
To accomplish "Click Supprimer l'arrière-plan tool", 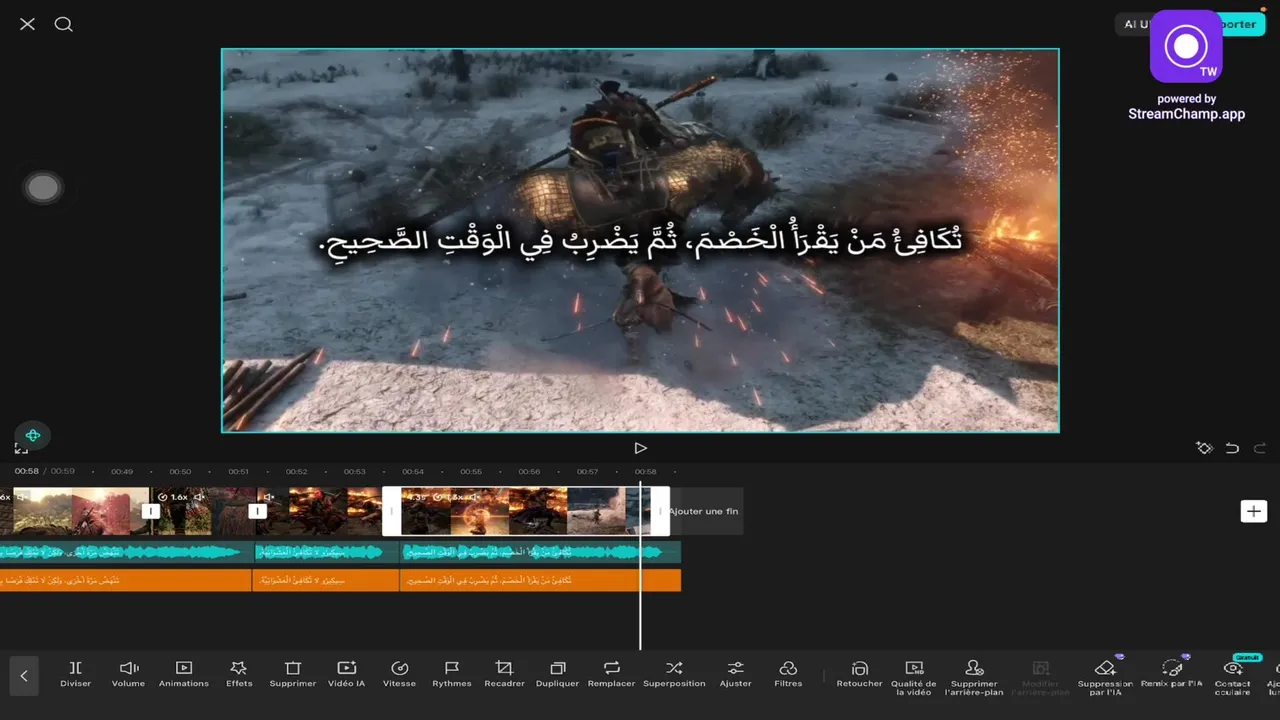I will [x=974, y=678].
